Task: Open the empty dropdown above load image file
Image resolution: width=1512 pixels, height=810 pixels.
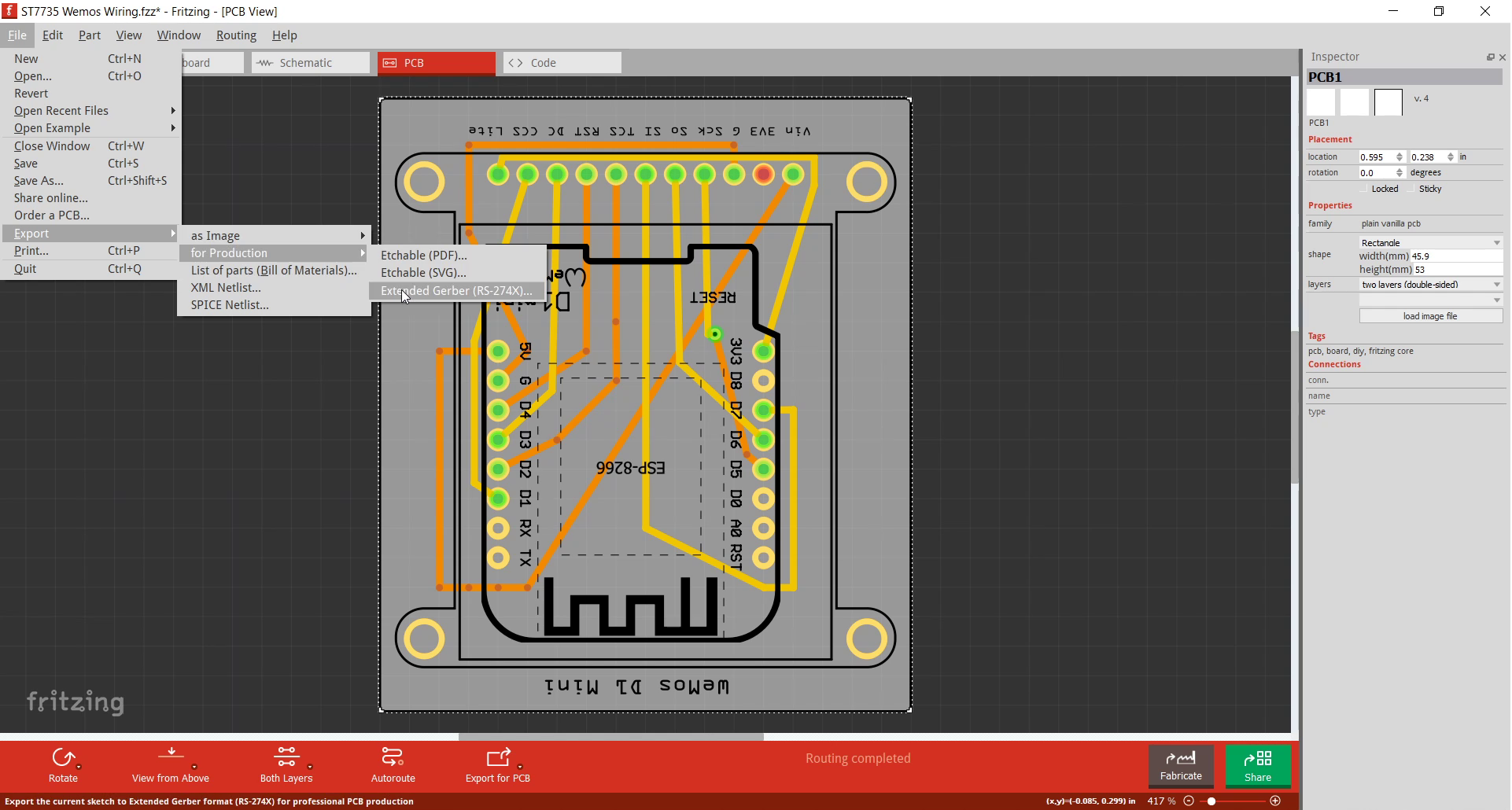Action: 1431,300
